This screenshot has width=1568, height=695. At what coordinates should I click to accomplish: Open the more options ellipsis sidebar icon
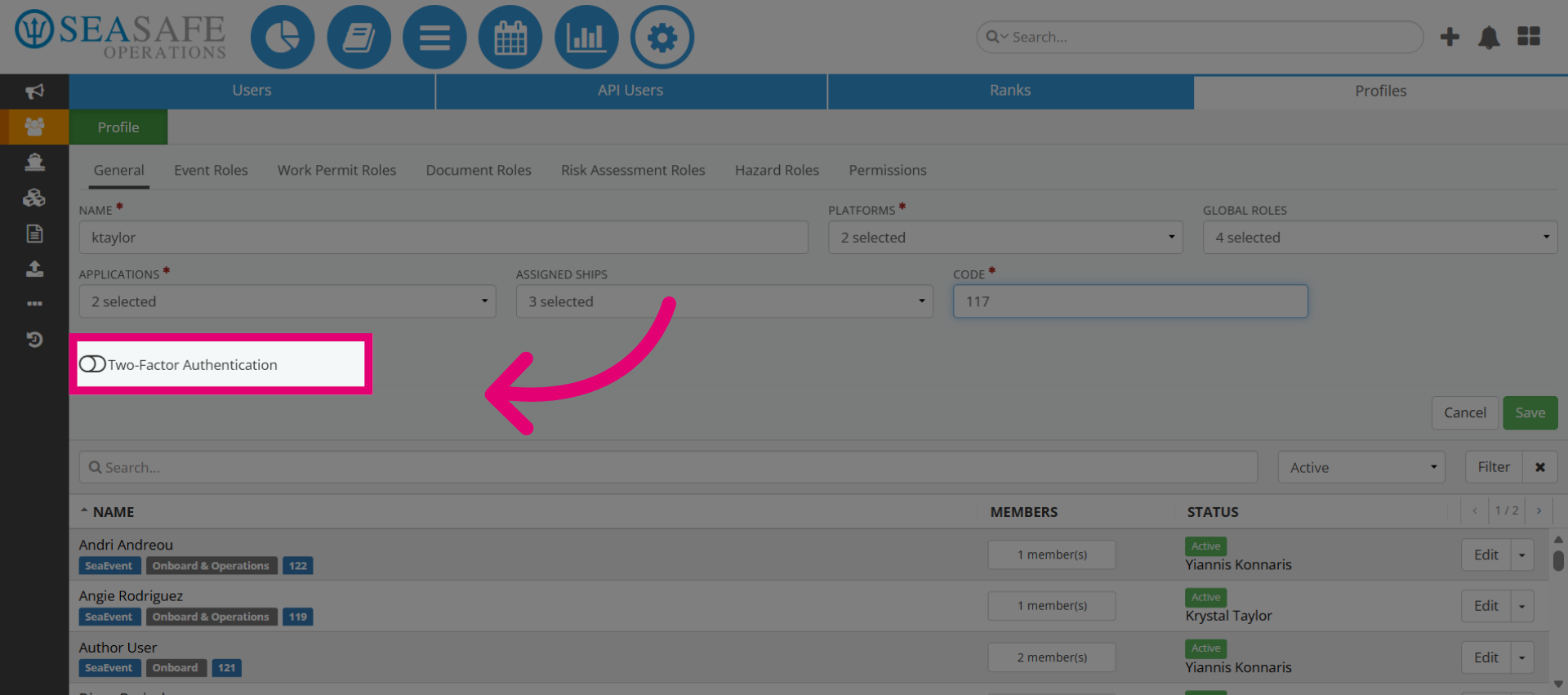[34, 304]
